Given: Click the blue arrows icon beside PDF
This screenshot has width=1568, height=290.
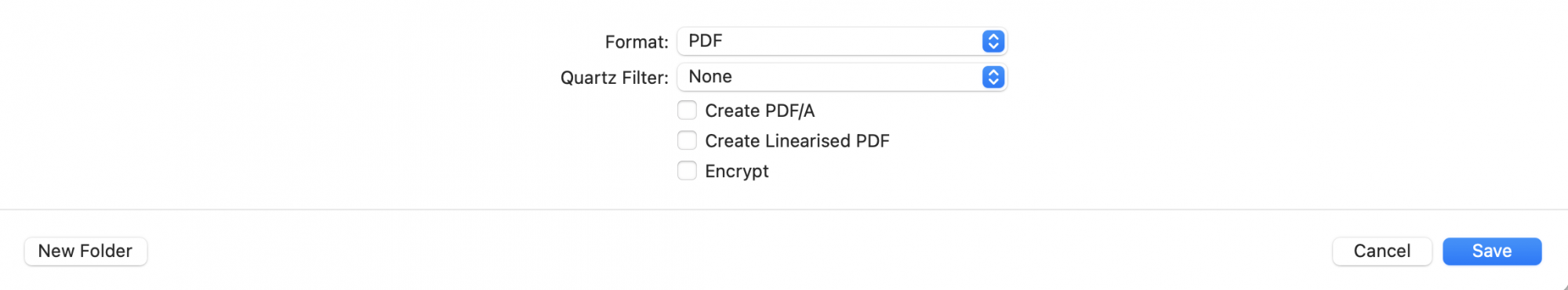Looking at the screenshot, I should (x=993, y=42).
